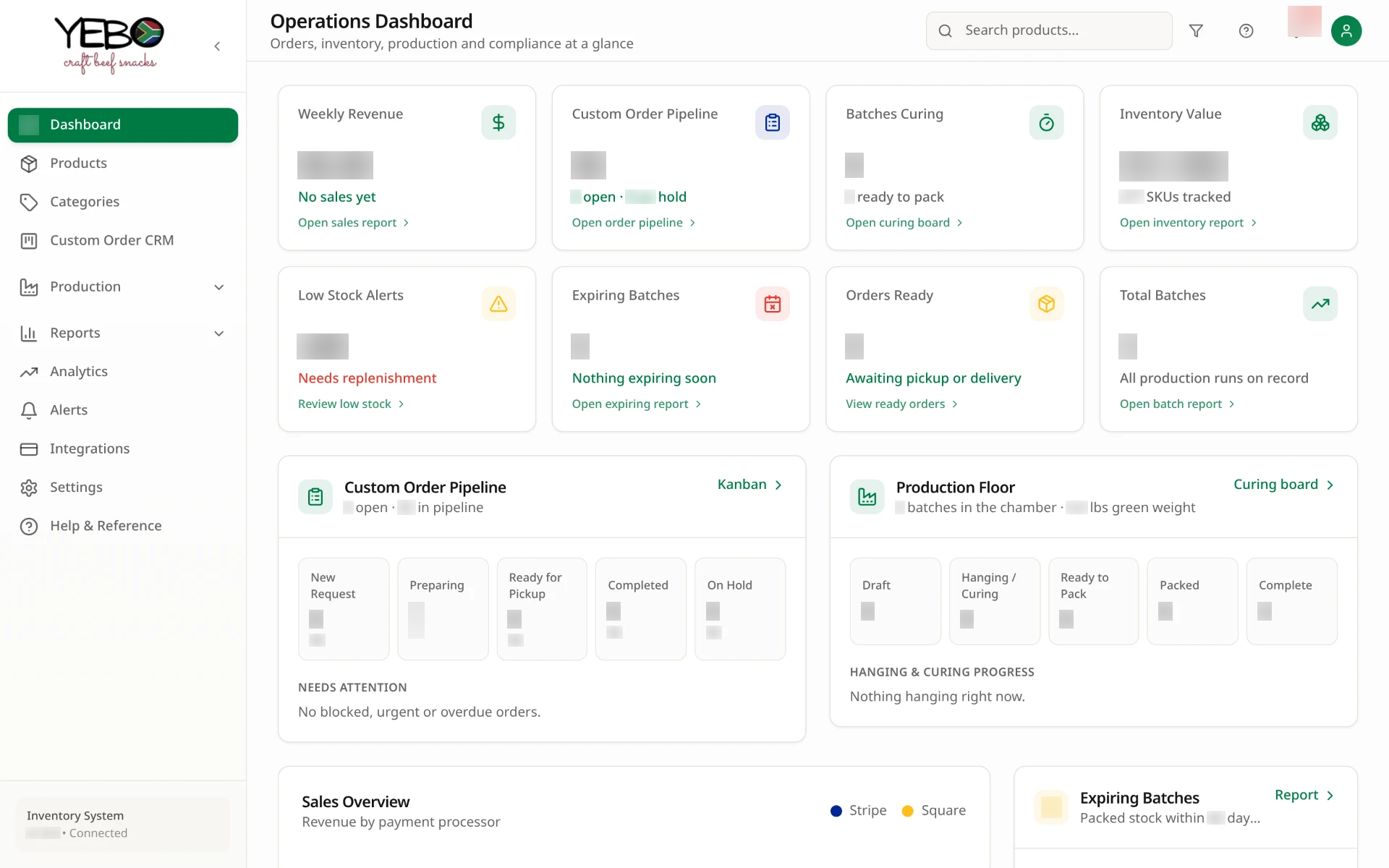Screen dimensions: 1389x868
Task: Open Curing board link in Production Floor
Action: click(x=1284, y=485)
